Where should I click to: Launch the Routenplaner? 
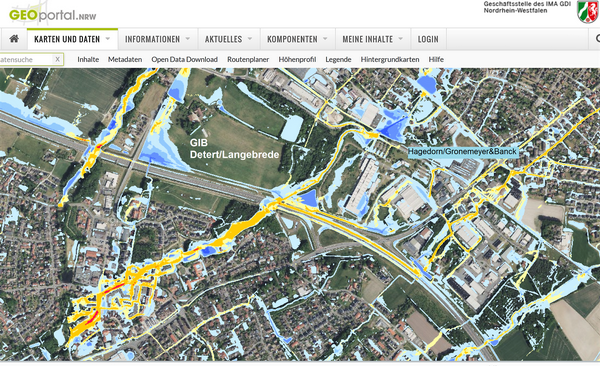tap(248, 59)
